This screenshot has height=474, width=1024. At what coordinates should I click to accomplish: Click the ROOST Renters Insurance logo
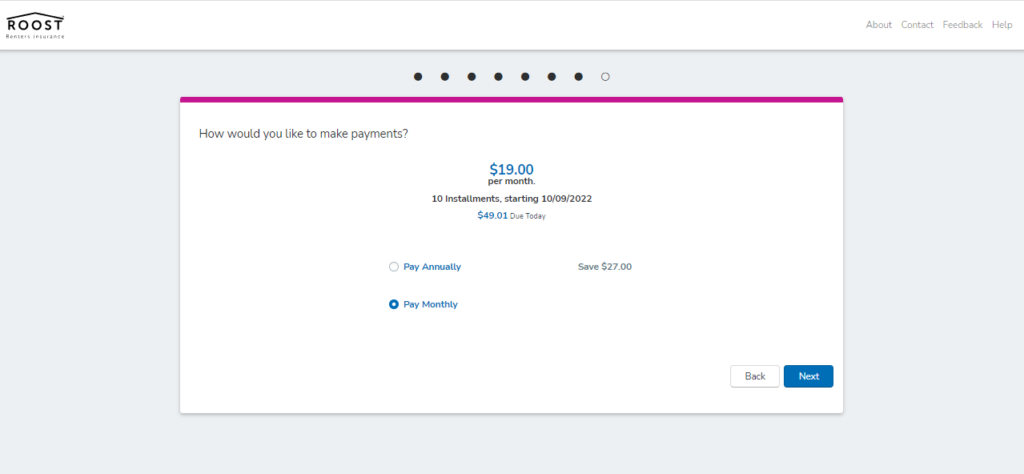pyautogui.click(x=35, y=25)
